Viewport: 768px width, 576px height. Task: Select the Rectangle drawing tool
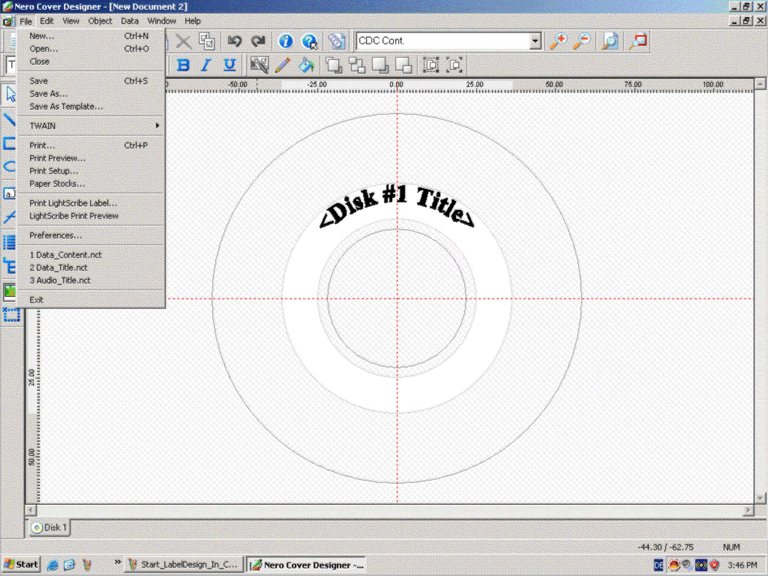coord(9,144)
